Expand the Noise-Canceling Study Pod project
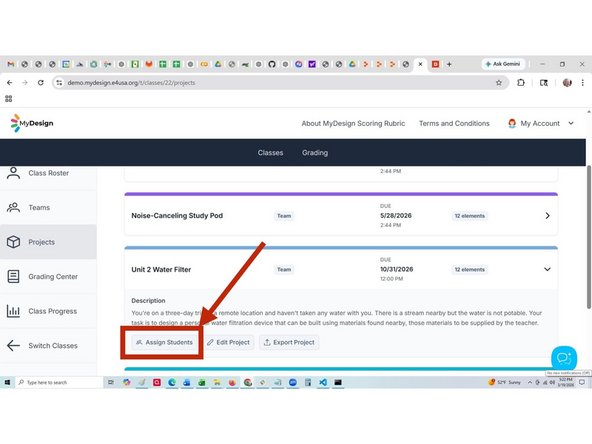The image size is (592, 444). click(547, 216)
